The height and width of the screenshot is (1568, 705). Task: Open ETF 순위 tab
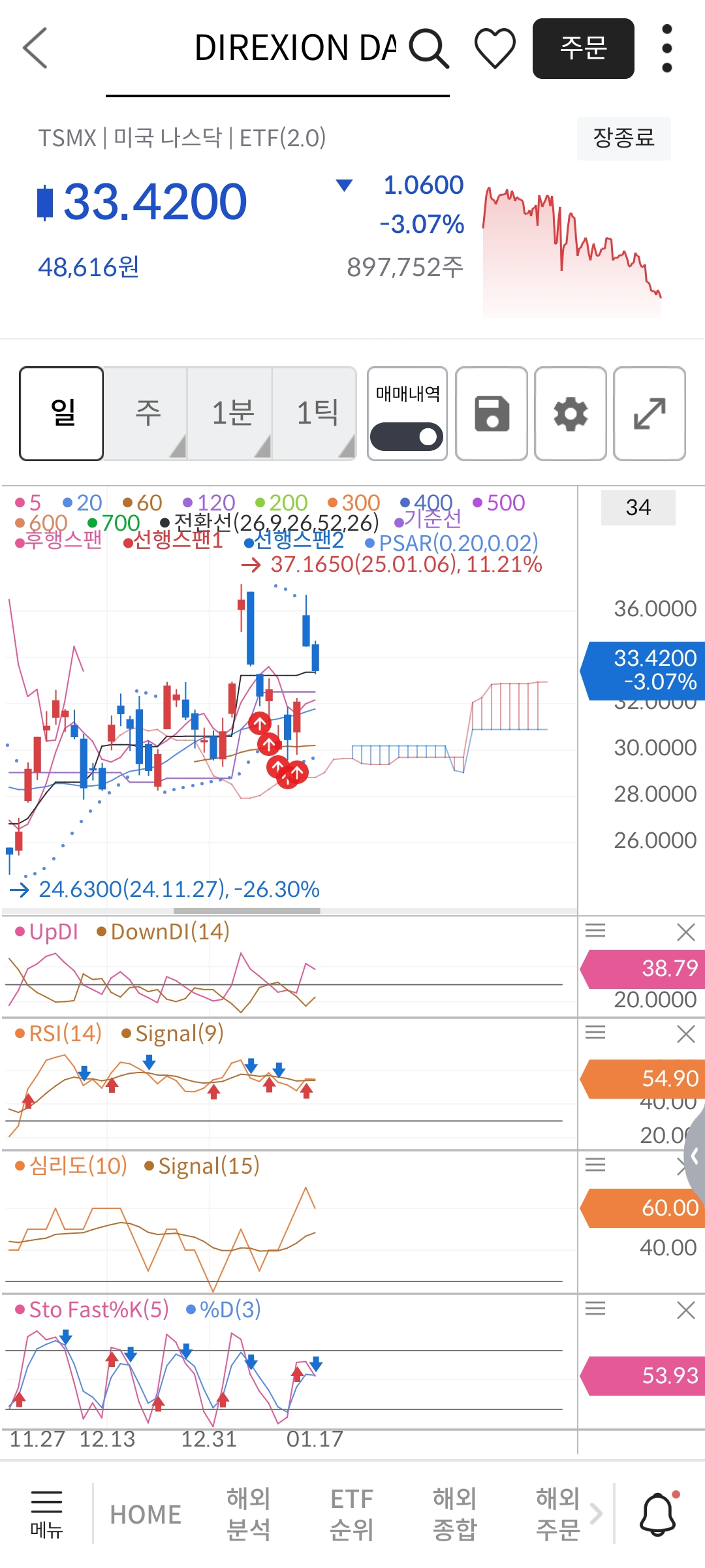coord(351,1514)
